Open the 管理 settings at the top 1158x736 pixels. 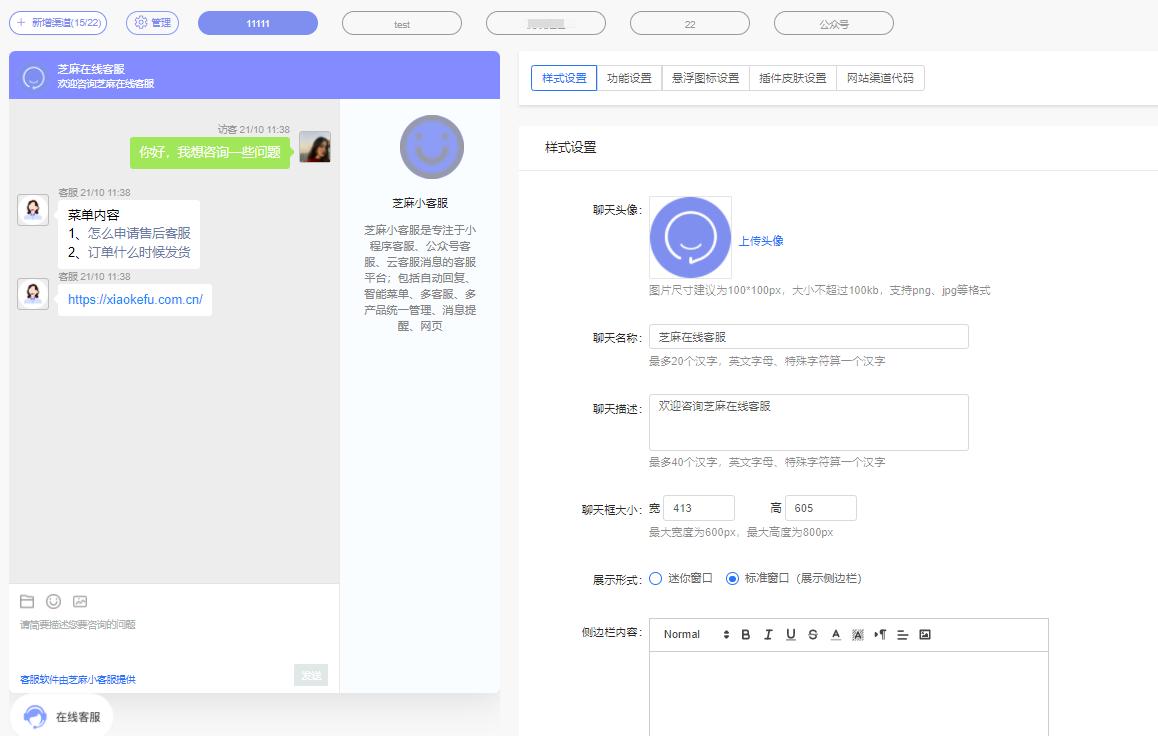[151, 22]
